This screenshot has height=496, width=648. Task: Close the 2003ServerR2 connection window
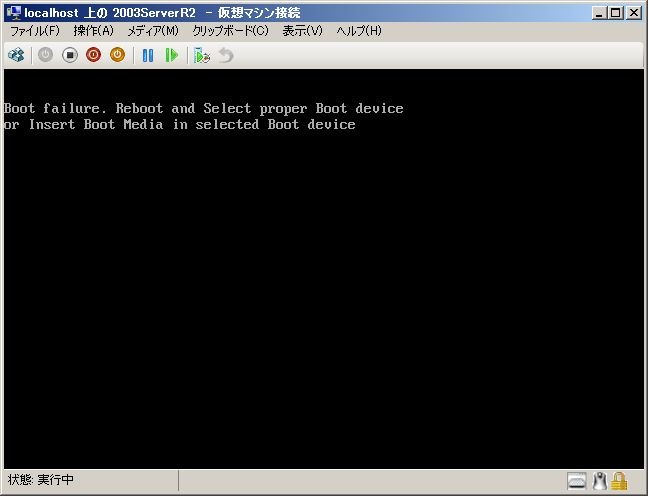[x=634, y=13]
